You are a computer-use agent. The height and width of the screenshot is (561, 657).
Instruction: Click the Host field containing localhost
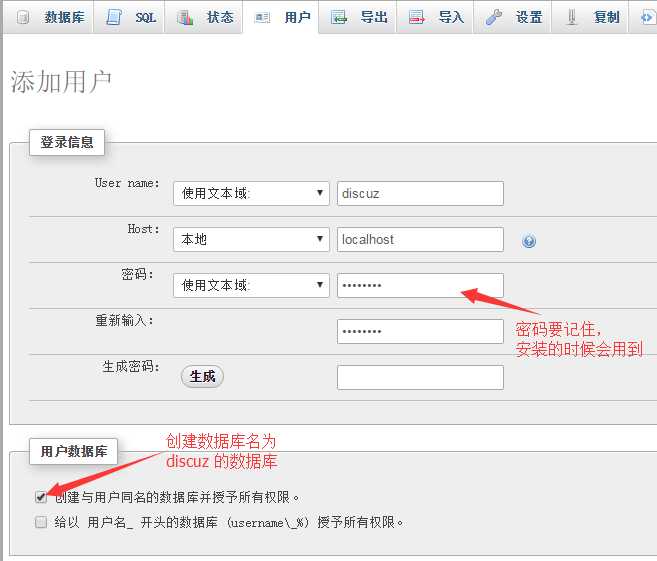420,240
